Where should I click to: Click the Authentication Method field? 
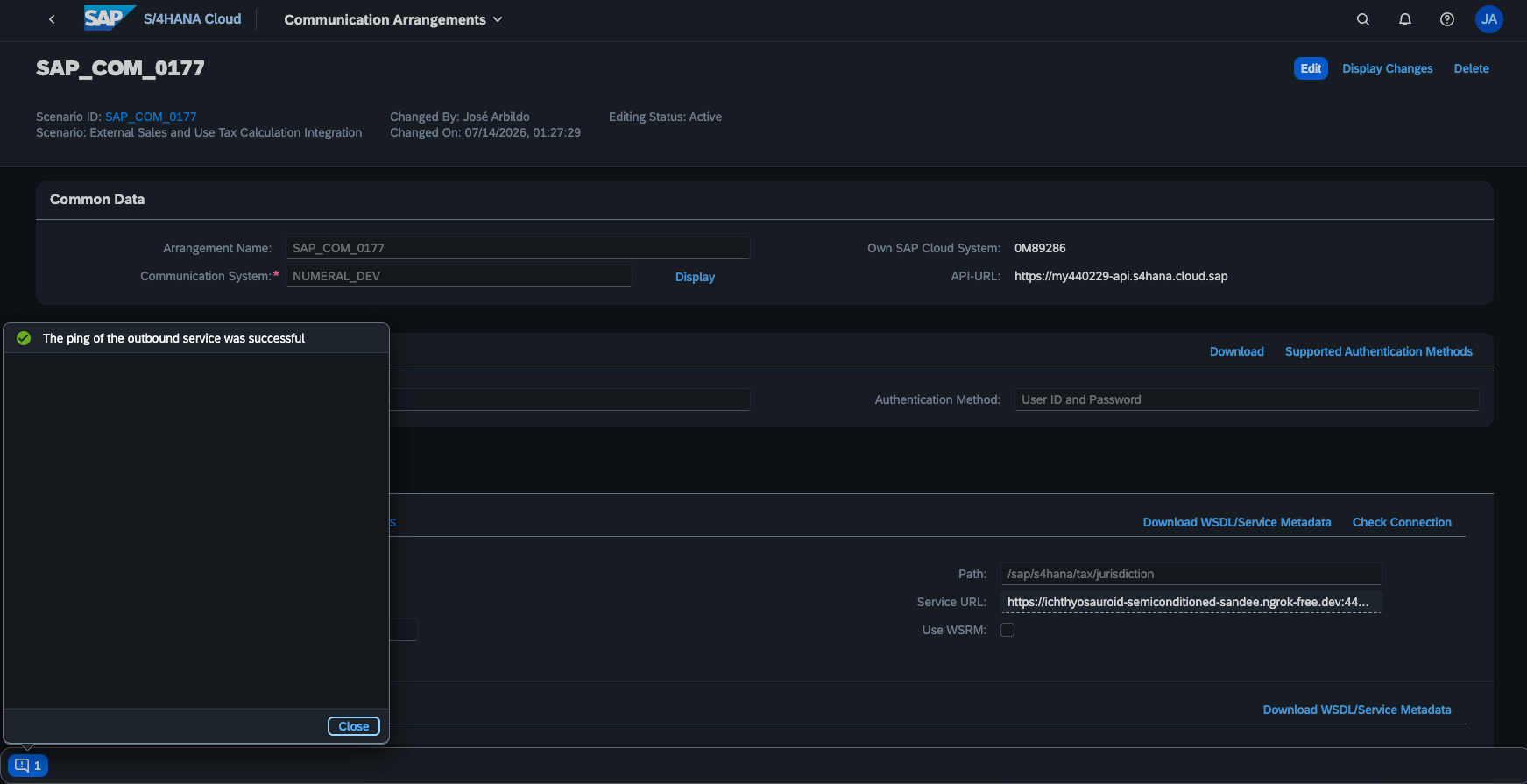pyautogui.click(x=1247, y=399)
